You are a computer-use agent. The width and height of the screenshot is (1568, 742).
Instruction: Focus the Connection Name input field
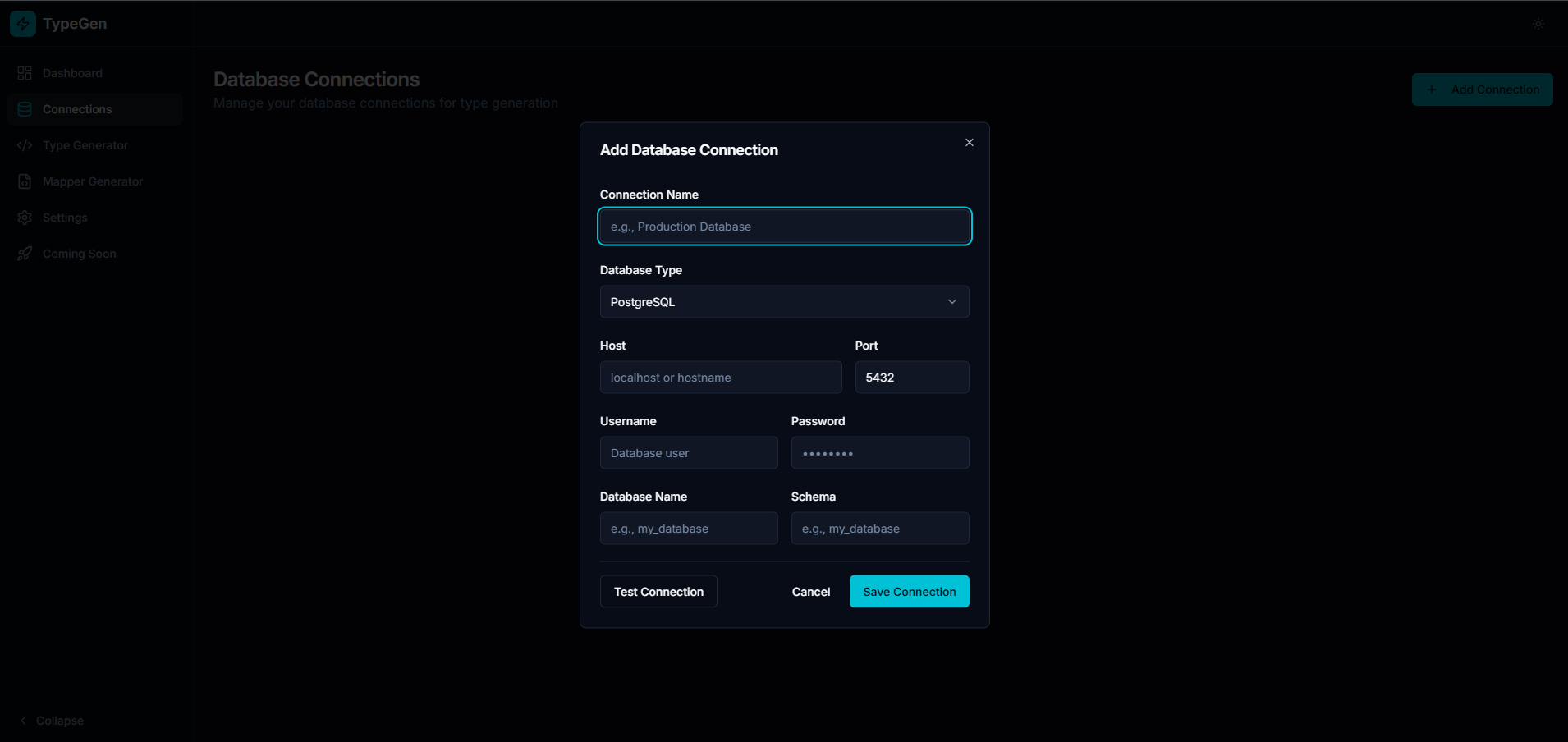pyautogui.click(x=784, y=227)
